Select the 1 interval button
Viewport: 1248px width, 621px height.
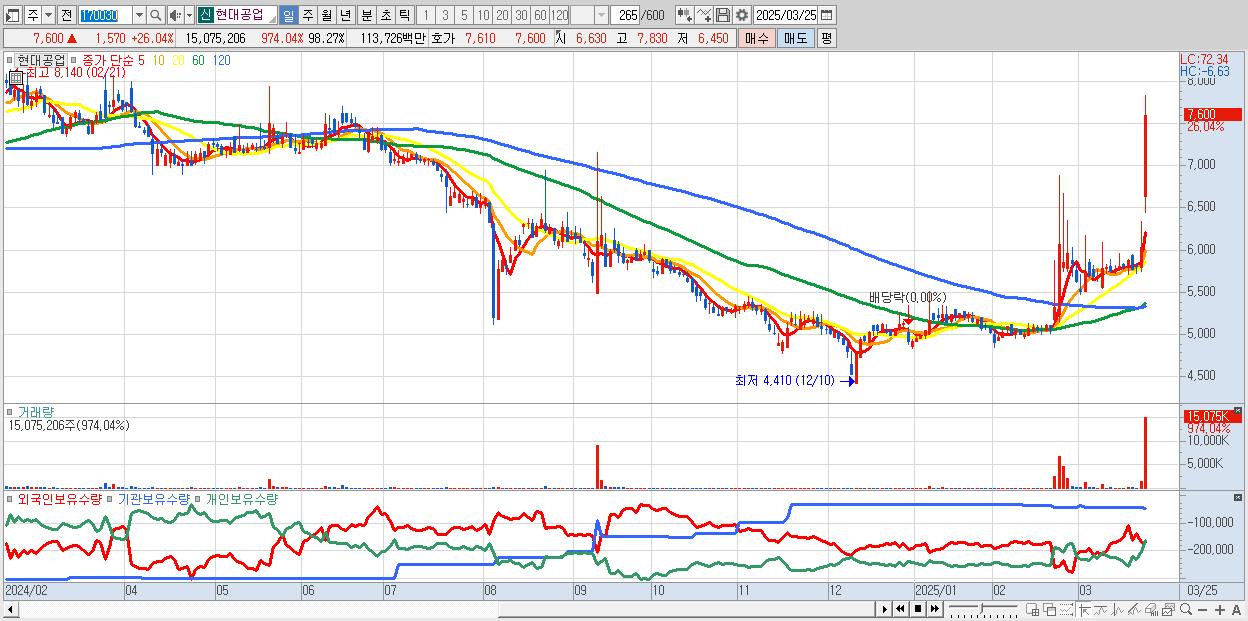425,15
